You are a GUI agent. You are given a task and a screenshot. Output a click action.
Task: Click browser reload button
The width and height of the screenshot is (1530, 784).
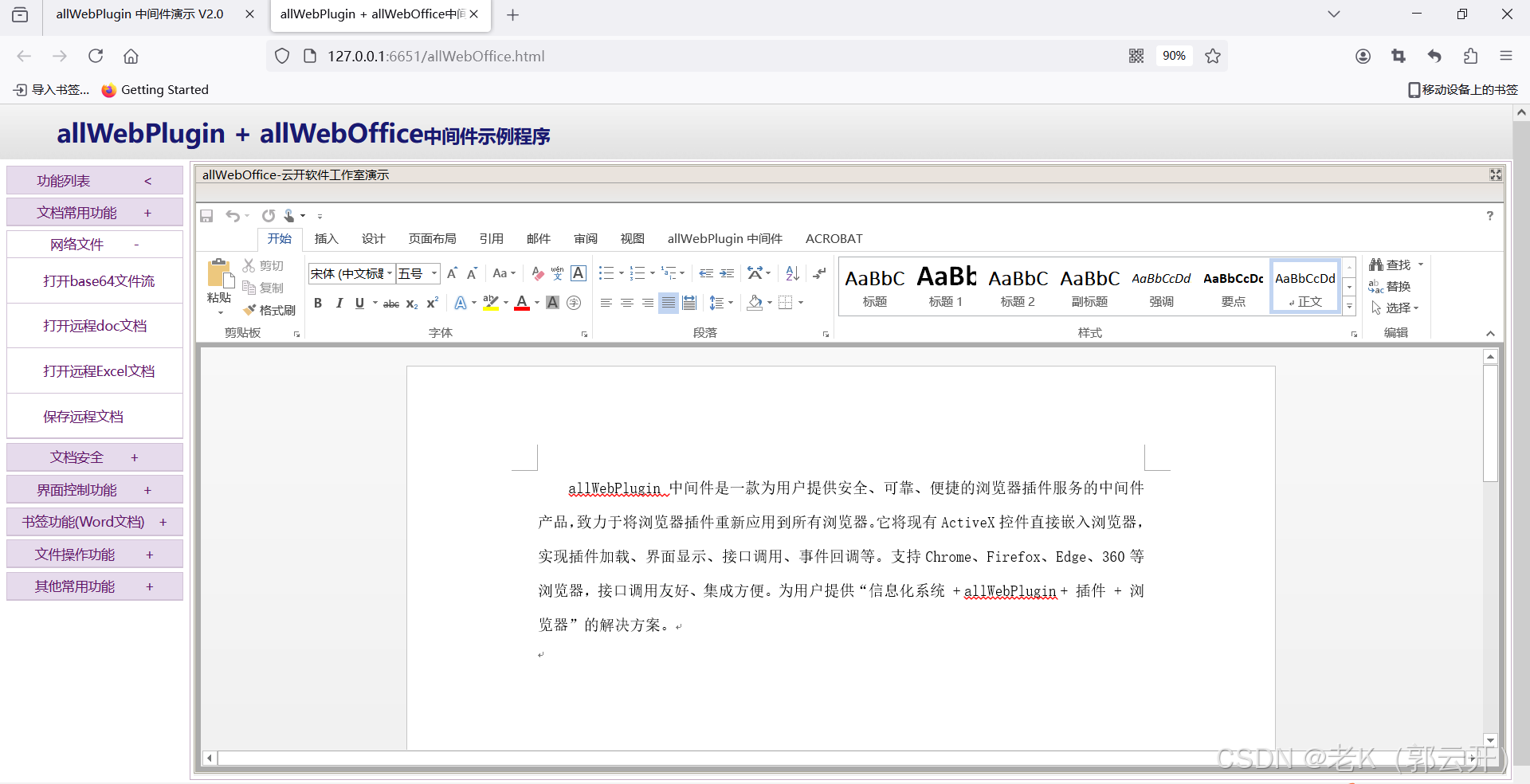point(96,56)
